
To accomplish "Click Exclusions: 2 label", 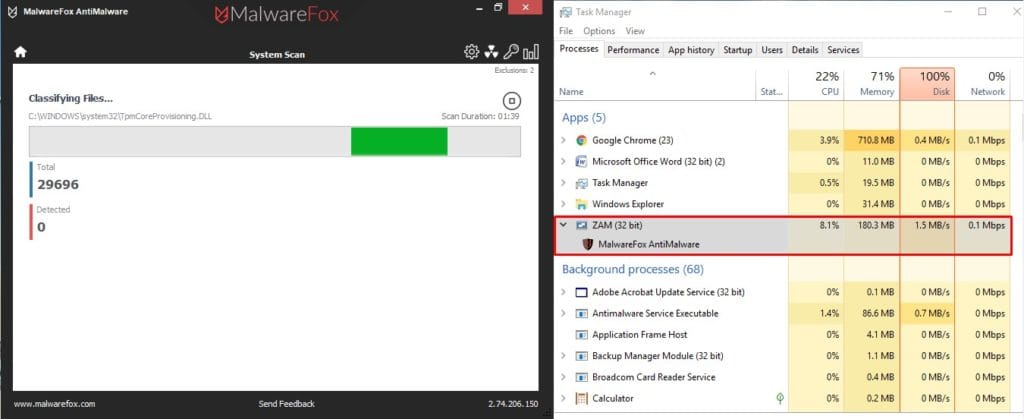I will pos(514,70).
